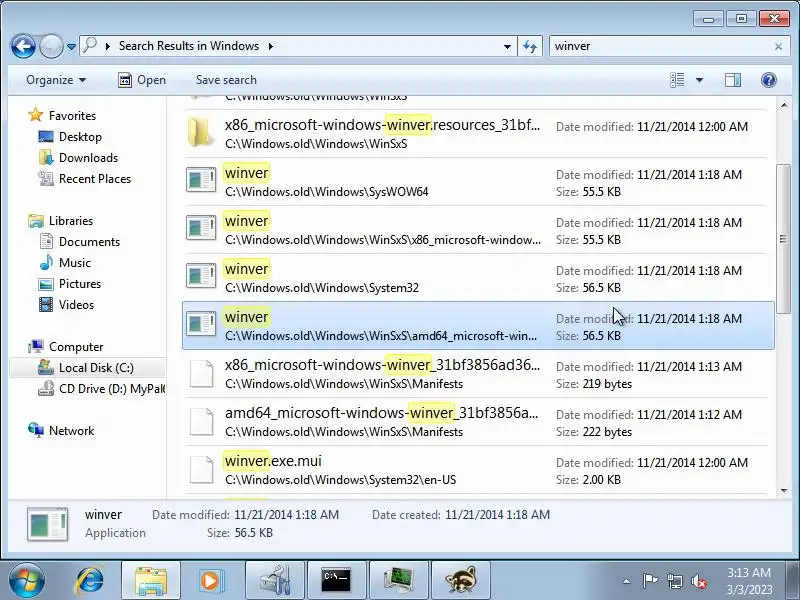
Task: Open Help with the question mark icon
Action: [x=769, y=80]
